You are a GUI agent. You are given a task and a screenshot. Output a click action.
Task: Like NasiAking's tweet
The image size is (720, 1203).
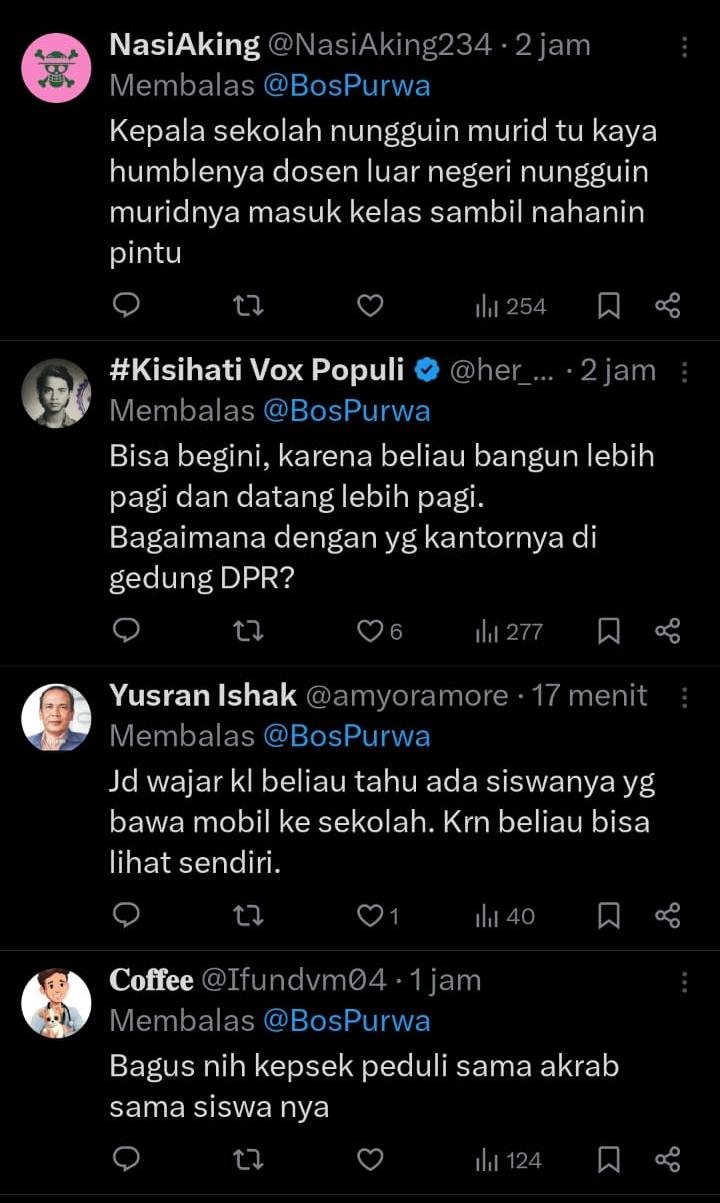click(x=370, y=306)
